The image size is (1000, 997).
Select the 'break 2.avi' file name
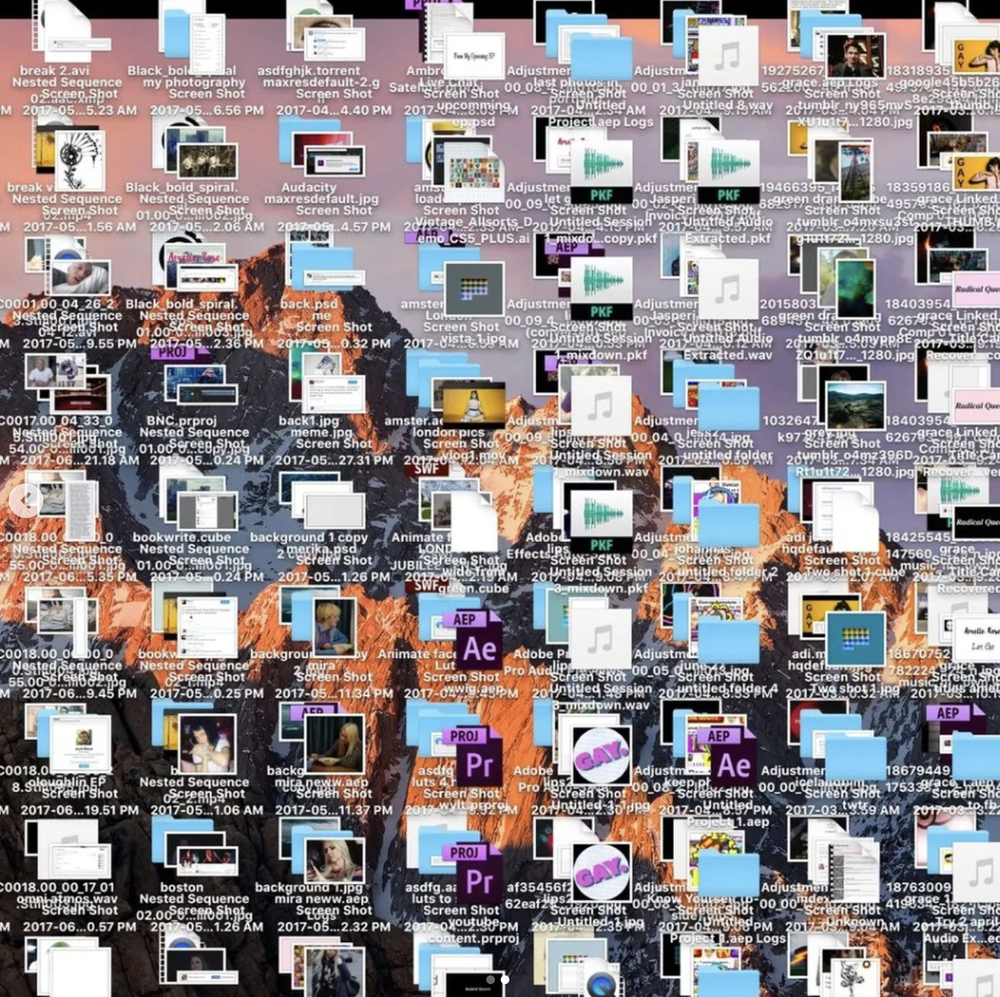pyautogui.click(x=55, y=71)
